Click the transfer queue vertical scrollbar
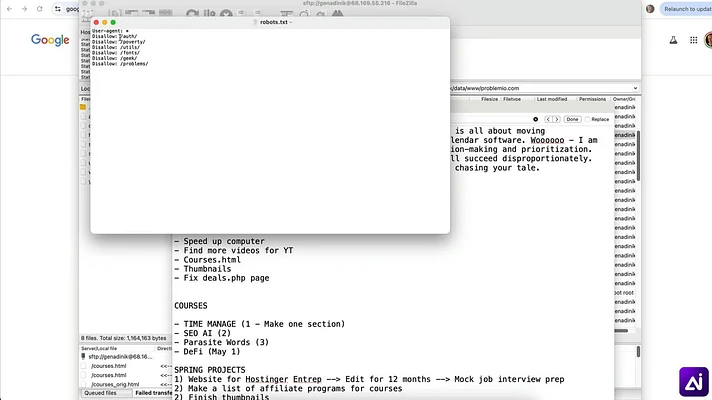The height and width of the screenshot is (400, 712). click(638, 351)
